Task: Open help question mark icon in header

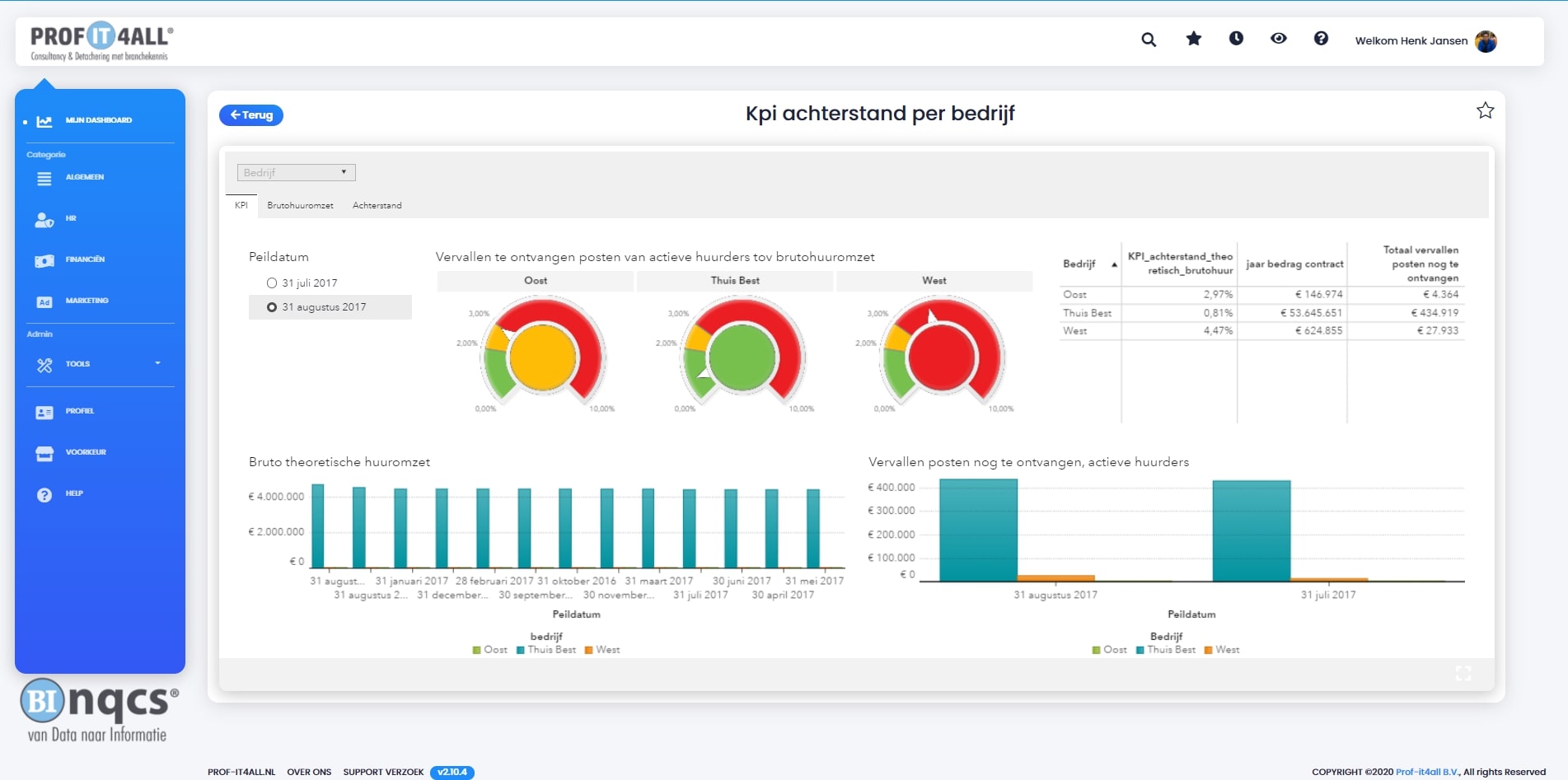Action: 1321,39
